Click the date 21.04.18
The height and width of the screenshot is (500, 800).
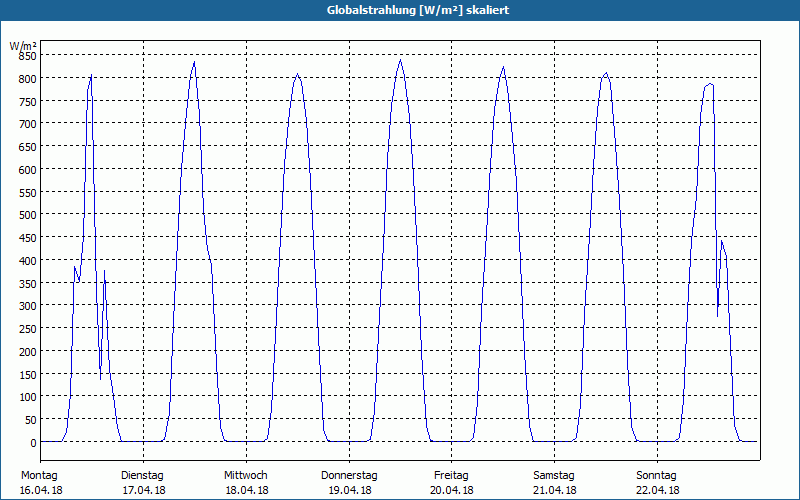(x=555, y=490)
